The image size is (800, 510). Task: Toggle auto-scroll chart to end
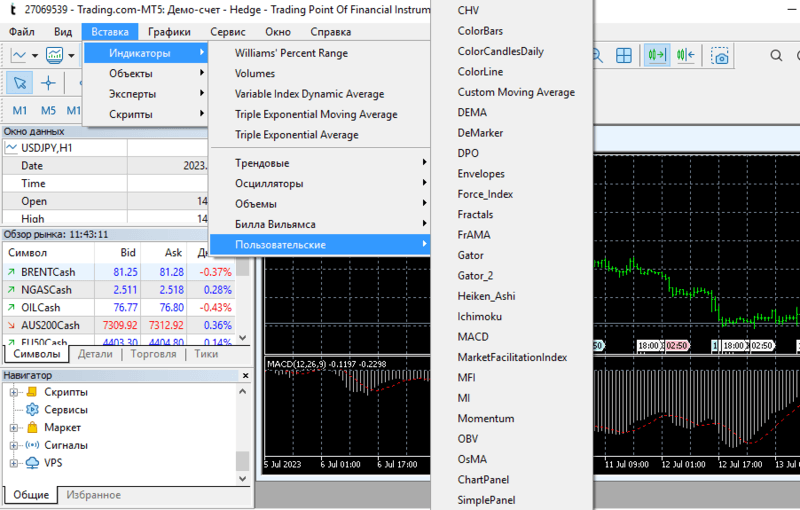click(657, 55)
